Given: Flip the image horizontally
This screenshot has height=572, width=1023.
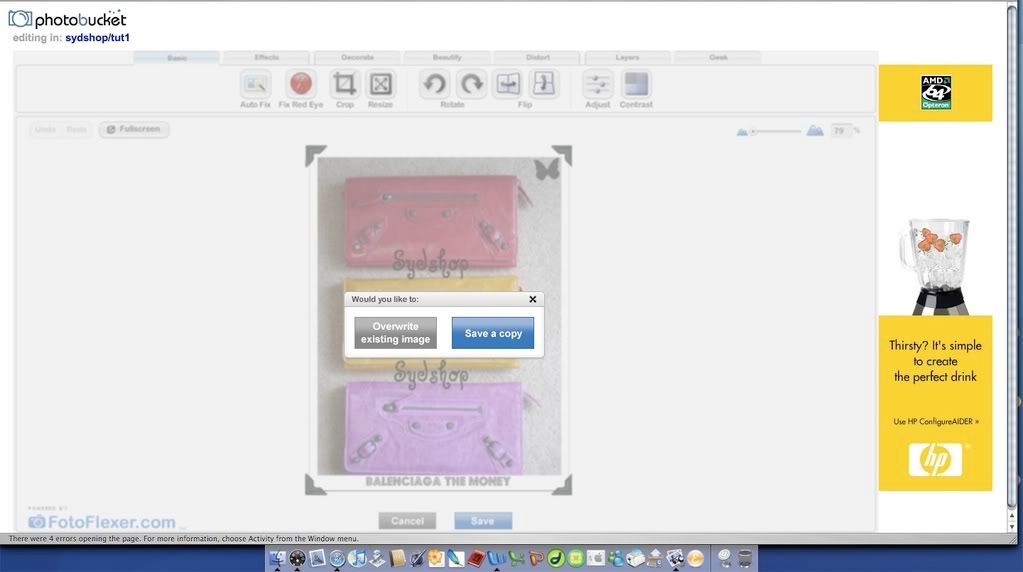Looking at the screenshot, I should point(508,84).
